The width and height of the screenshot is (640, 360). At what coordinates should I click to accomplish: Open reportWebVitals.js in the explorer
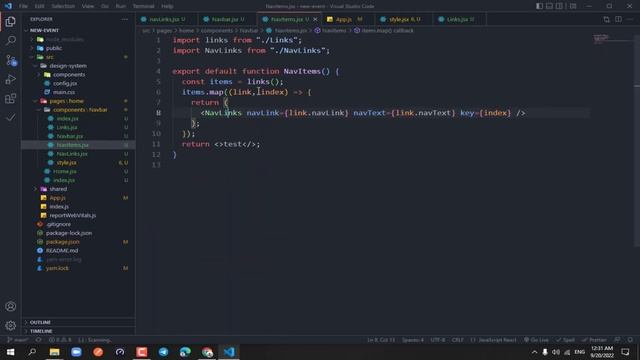73,216
